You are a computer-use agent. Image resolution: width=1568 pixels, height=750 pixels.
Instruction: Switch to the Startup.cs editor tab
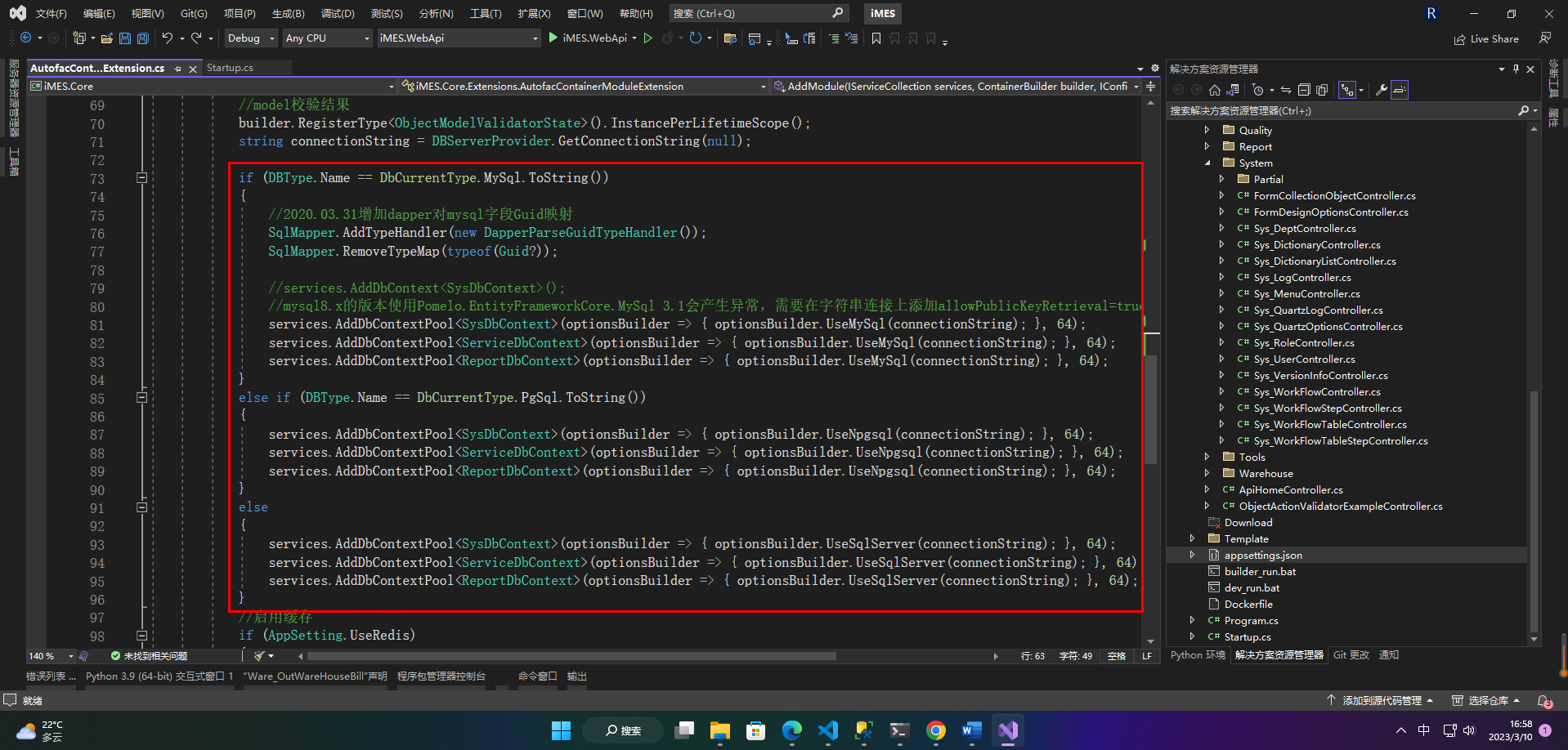pyautogui.click(x=230, y=68)
